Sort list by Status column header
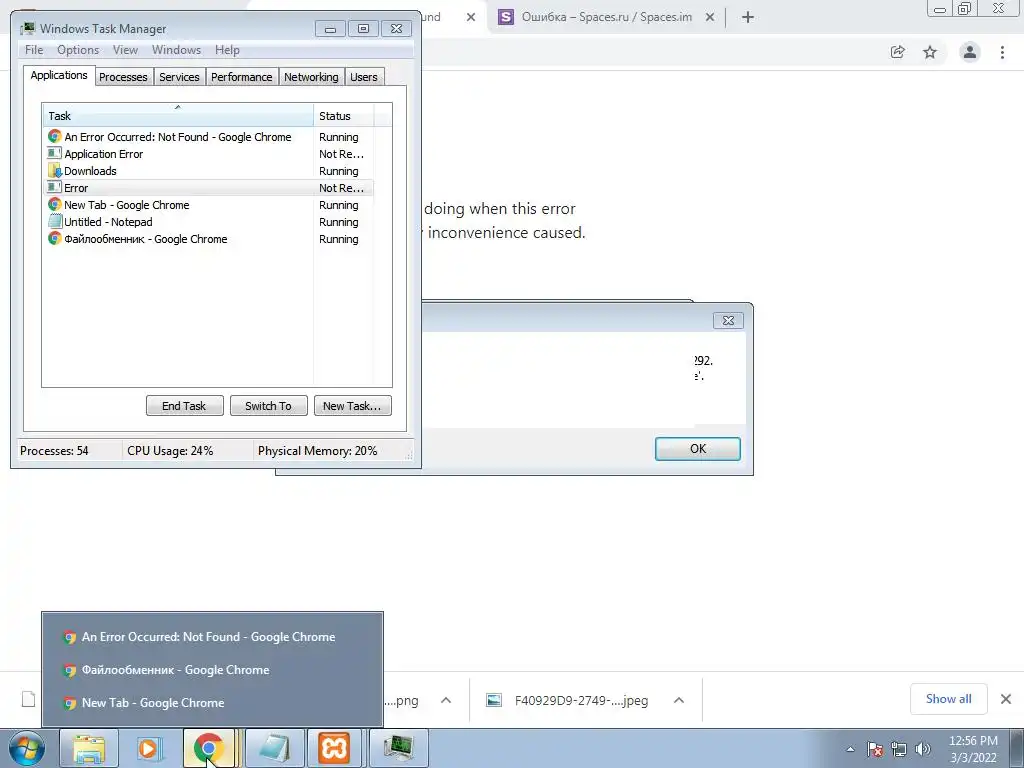Screen dimensions: 1024x768 coord(344,116)
